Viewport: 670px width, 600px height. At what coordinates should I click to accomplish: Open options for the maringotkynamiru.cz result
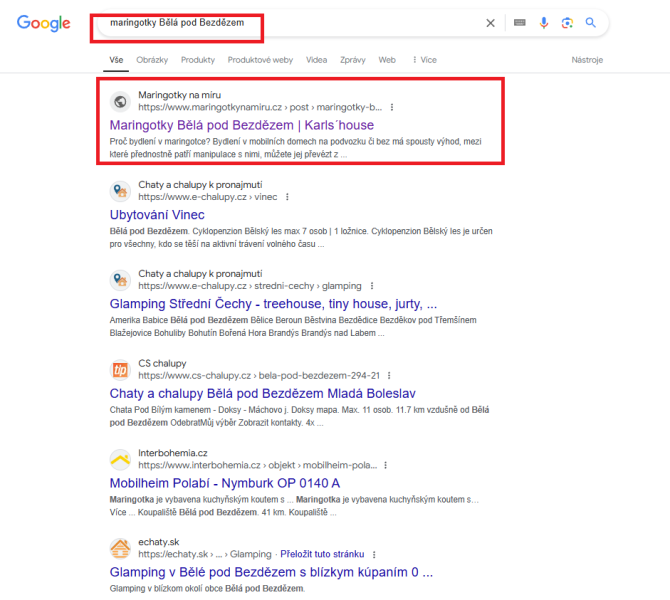[392, 107]
